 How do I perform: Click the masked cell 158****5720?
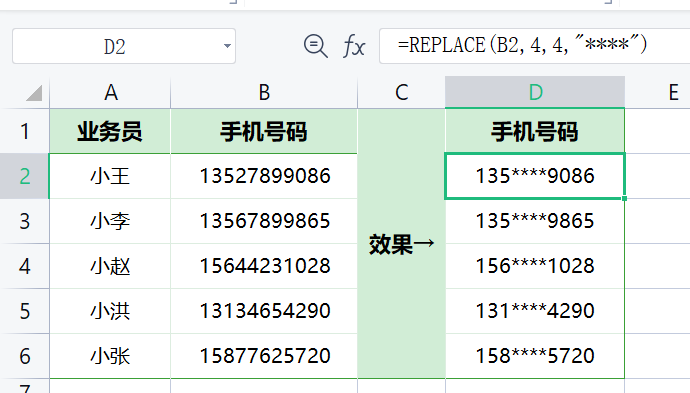pyautogui.click(x=535, y=356)
